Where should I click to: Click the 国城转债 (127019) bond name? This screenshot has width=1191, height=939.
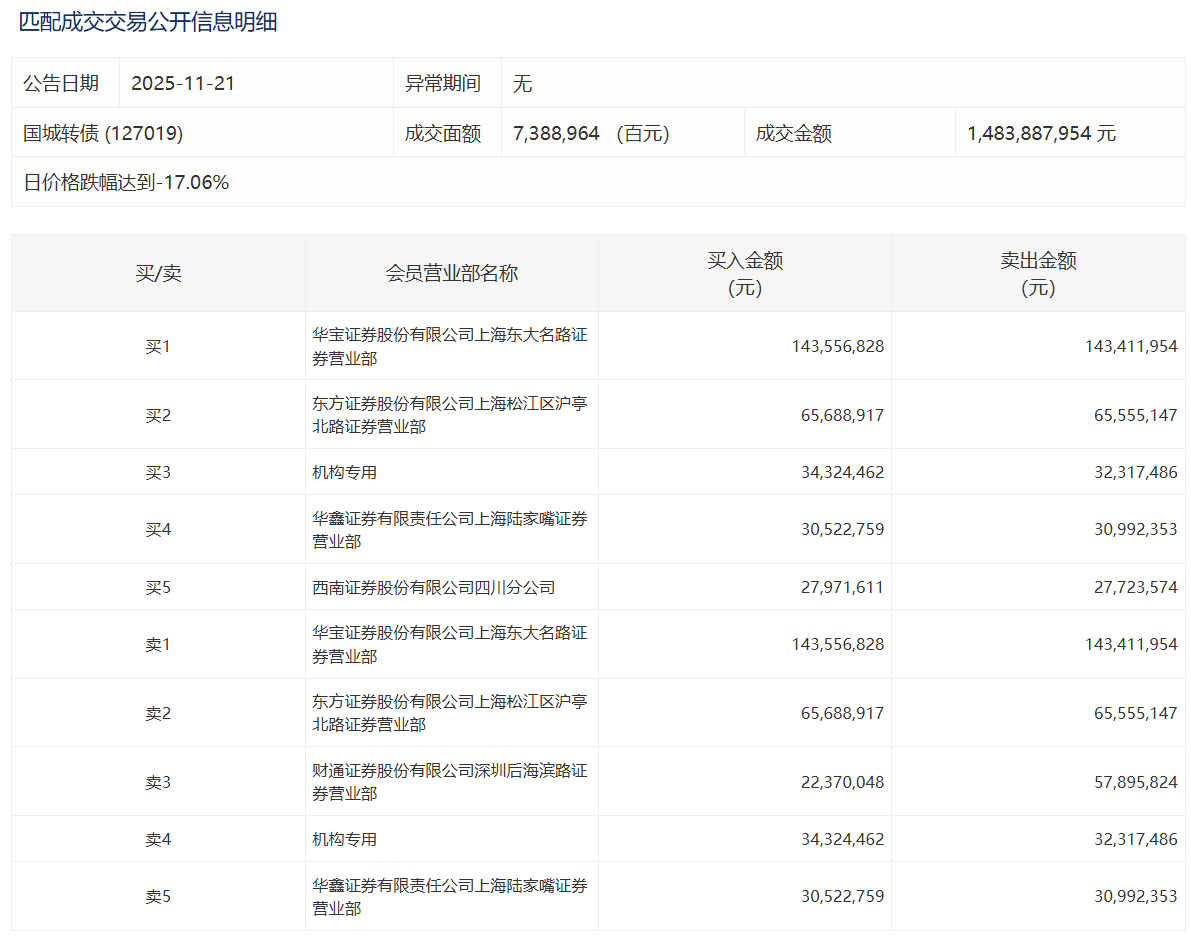pyautogui.click(x=103, y=133)
